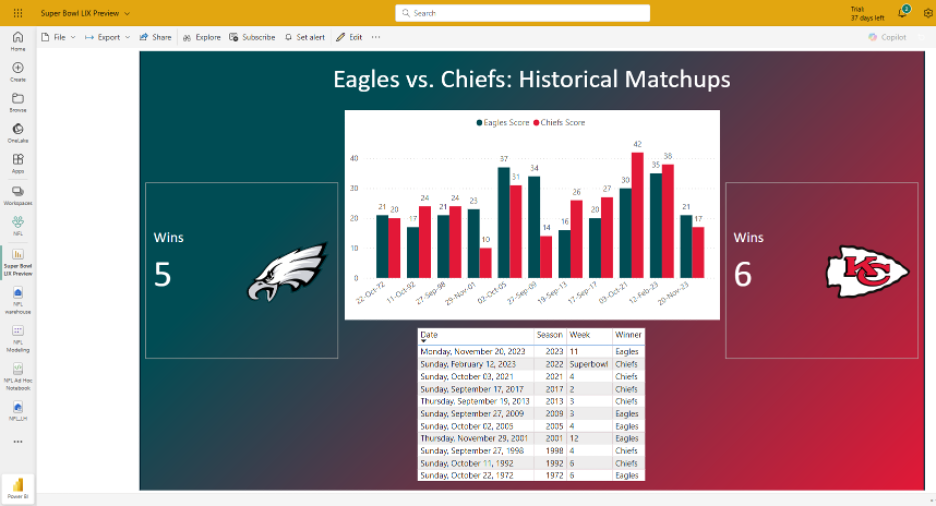This screenshot has height=506, width=936.
Task: Select row Sunday, October 03, 2021
Action: [531, 377]
